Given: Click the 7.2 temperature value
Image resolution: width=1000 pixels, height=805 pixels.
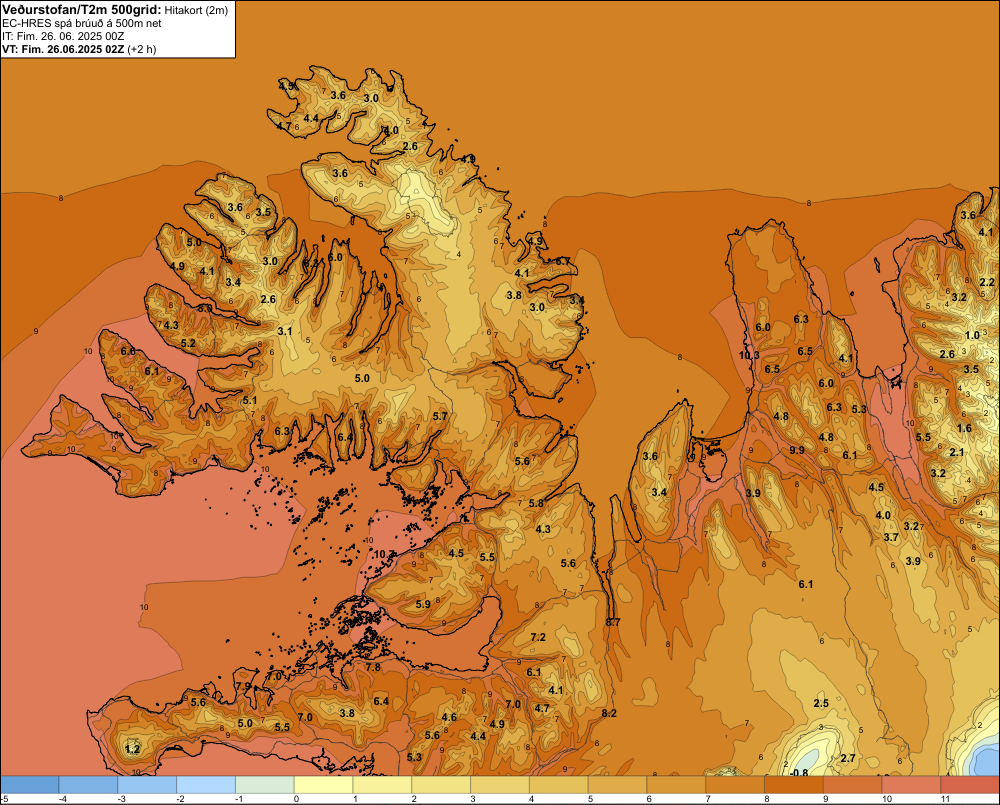Looking at the screenshot, I should coord(538,637).
